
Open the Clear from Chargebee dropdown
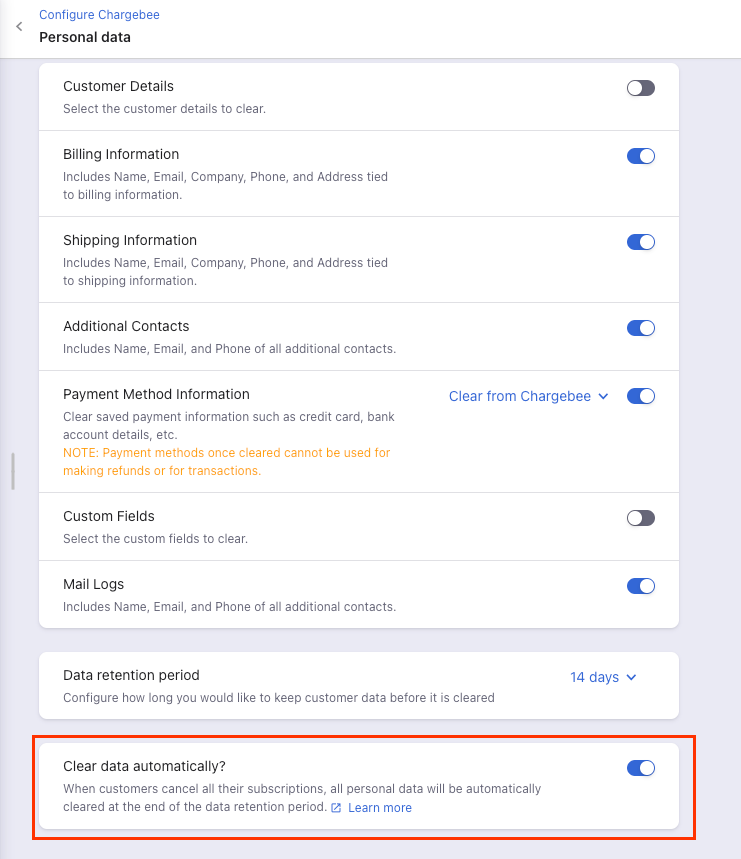tap(520, 396)
